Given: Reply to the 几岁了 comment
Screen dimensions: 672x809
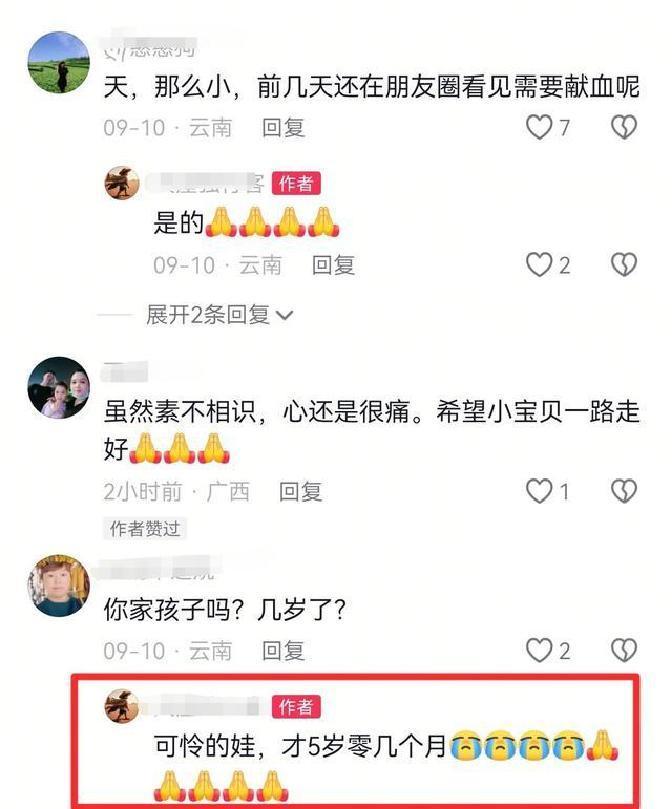Looking at the screenshot, I should [283, 651].
